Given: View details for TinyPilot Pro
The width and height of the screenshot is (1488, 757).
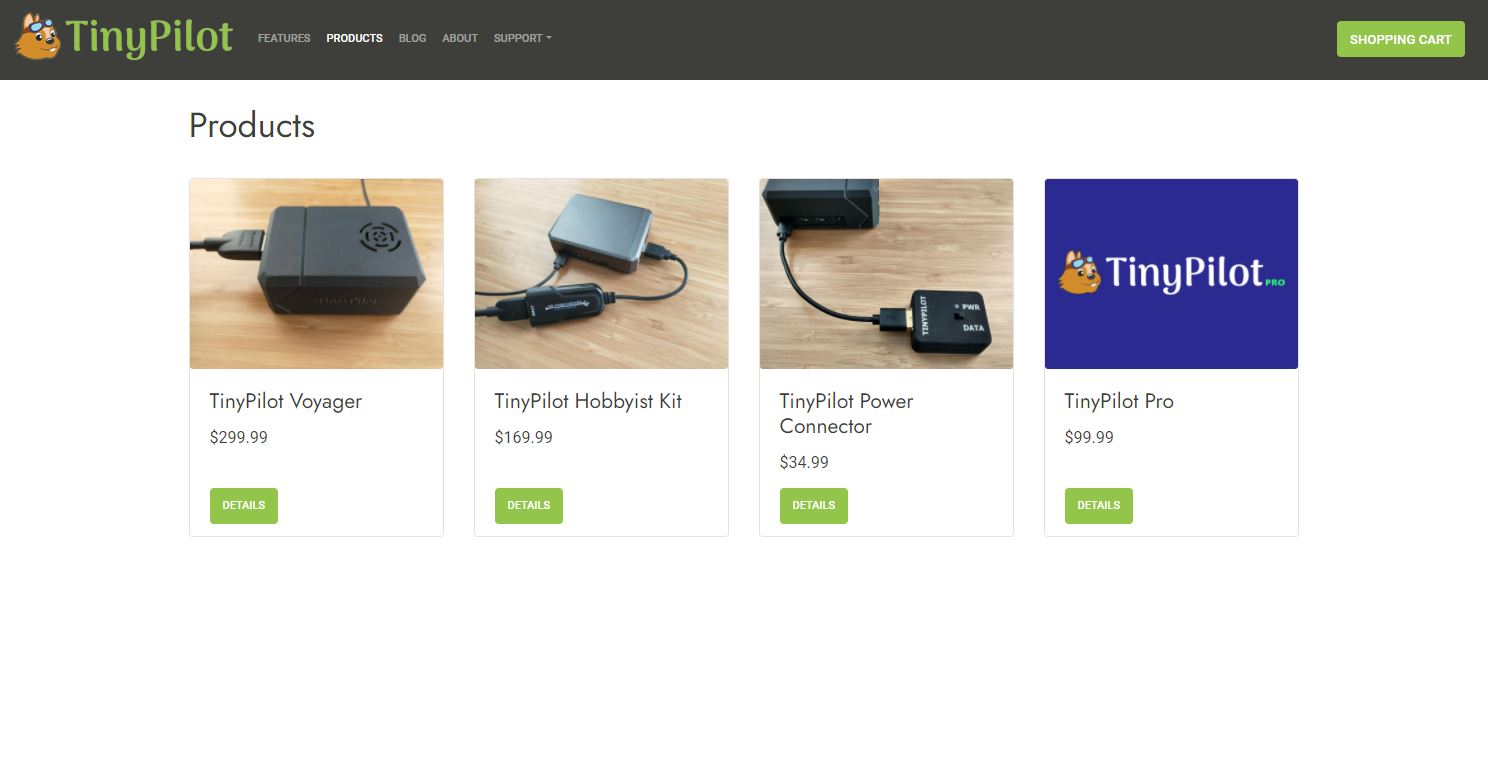Looking at the screenshot, I should tap(1099, 506).
